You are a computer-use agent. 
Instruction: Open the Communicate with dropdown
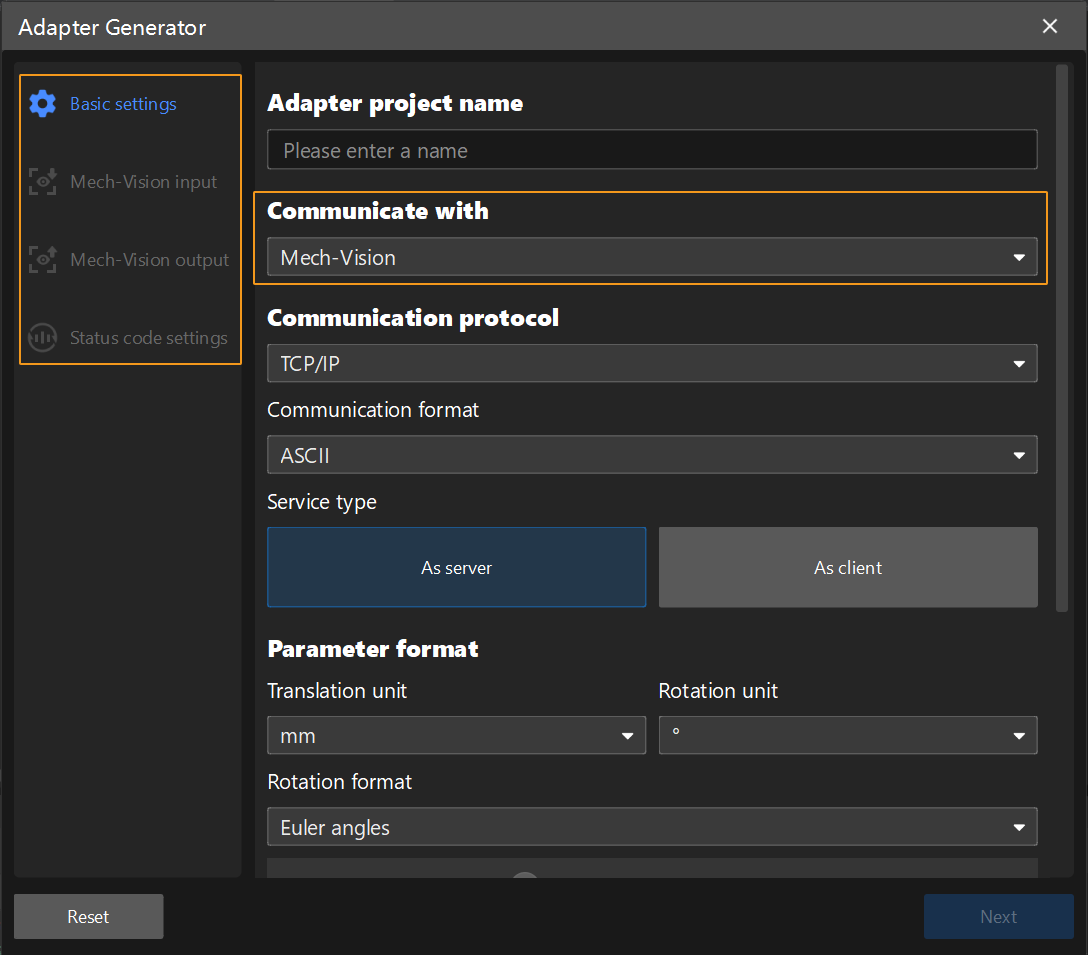point(652,257)
